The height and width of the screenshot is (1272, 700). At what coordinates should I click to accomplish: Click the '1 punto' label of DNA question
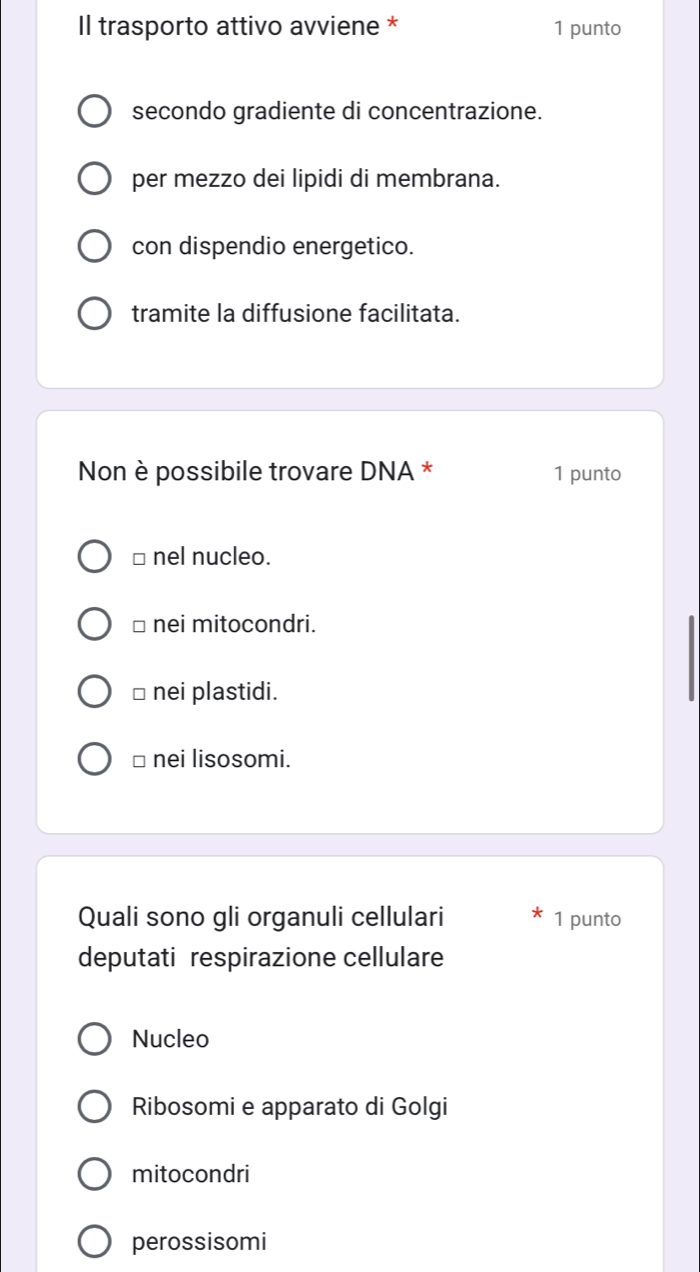click(586, 474)
